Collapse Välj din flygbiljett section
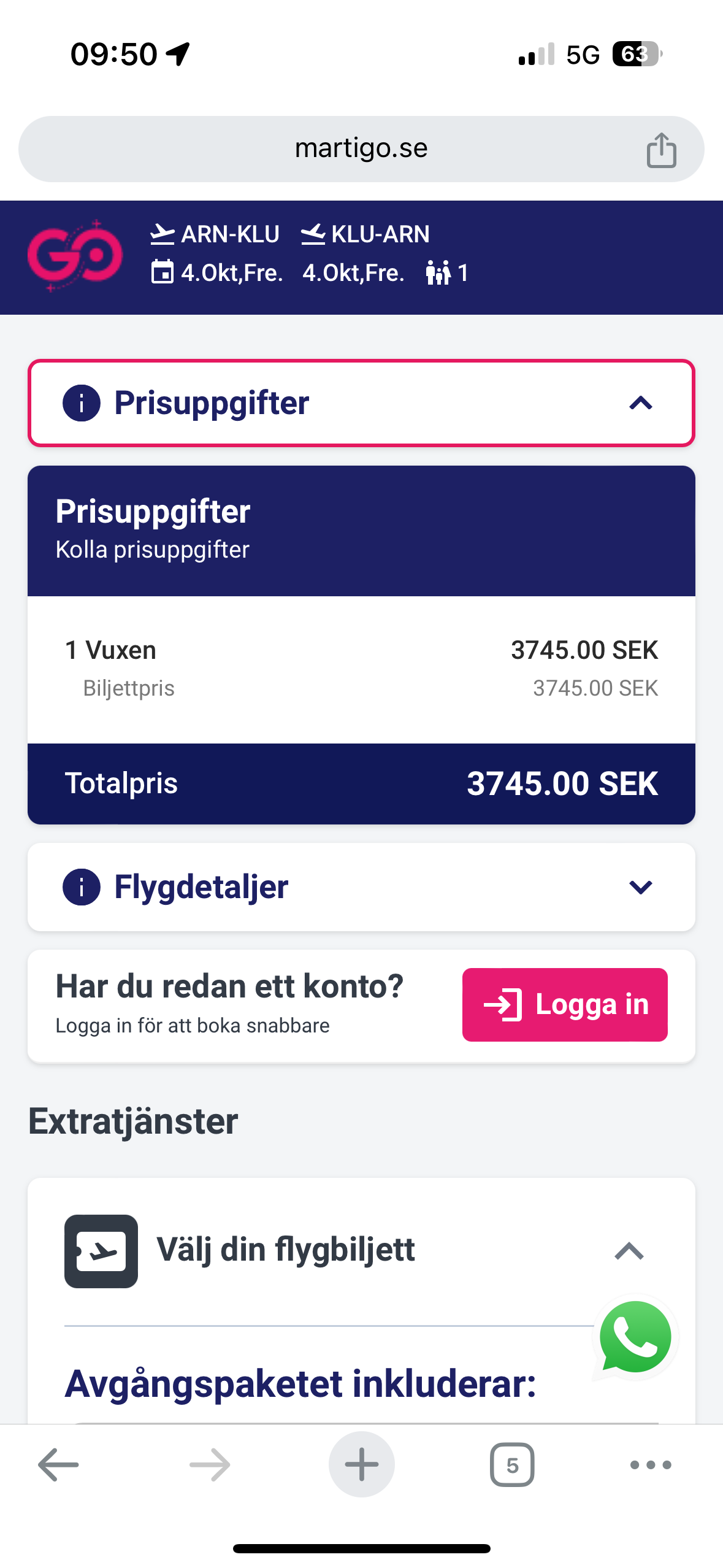 629,1251
